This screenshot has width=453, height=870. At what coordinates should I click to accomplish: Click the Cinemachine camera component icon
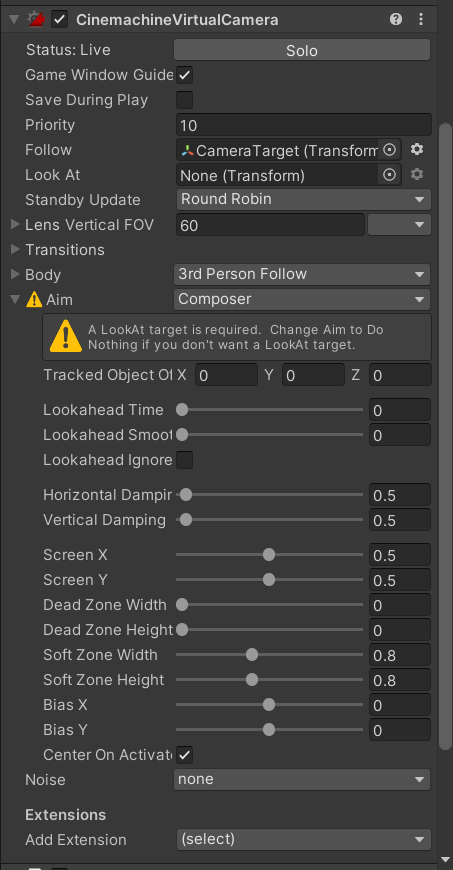tap(36, 19)
